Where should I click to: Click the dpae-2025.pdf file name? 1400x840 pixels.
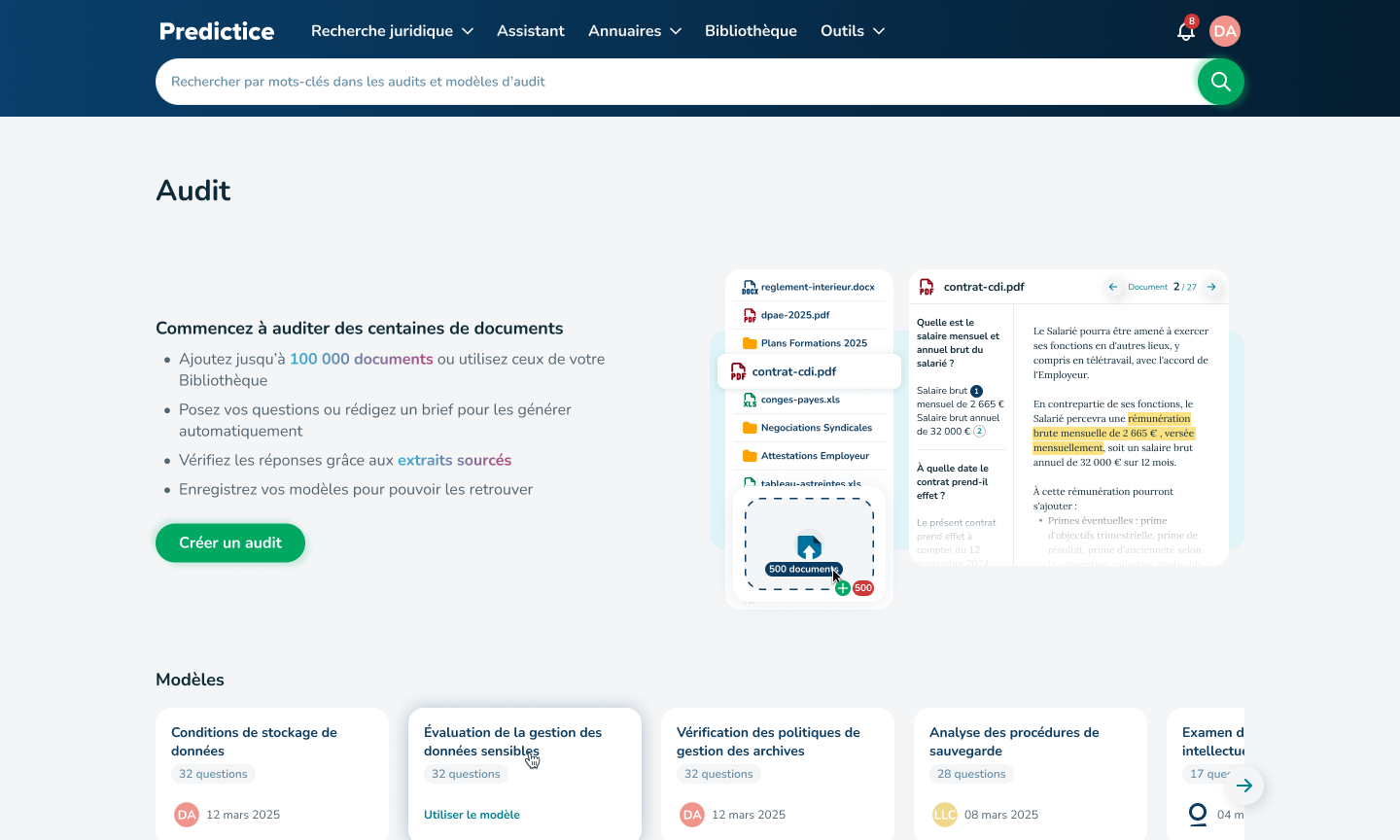pyautogui.click(x=795, y=315)
